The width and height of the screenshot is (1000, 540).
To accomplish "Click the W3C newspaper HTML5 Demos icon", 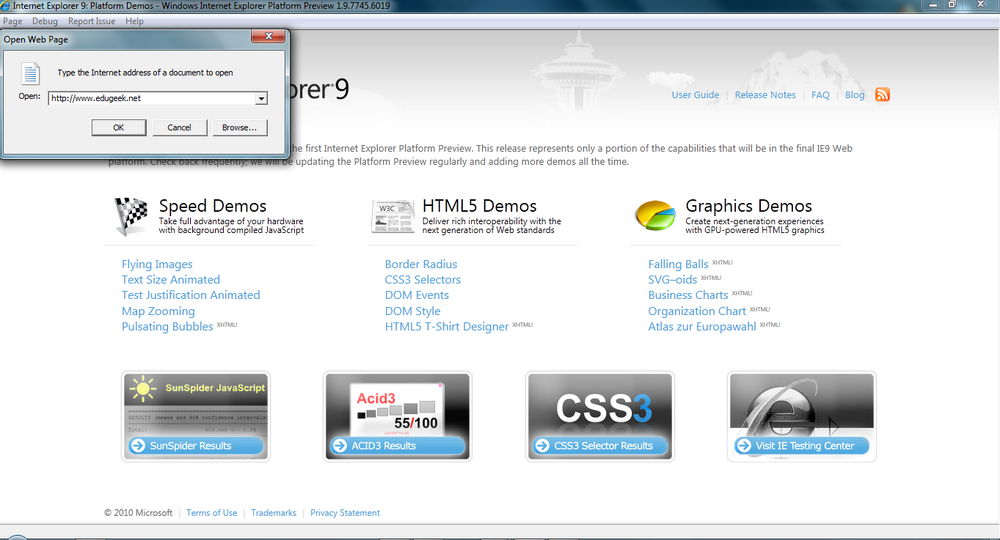I will 392,216.
